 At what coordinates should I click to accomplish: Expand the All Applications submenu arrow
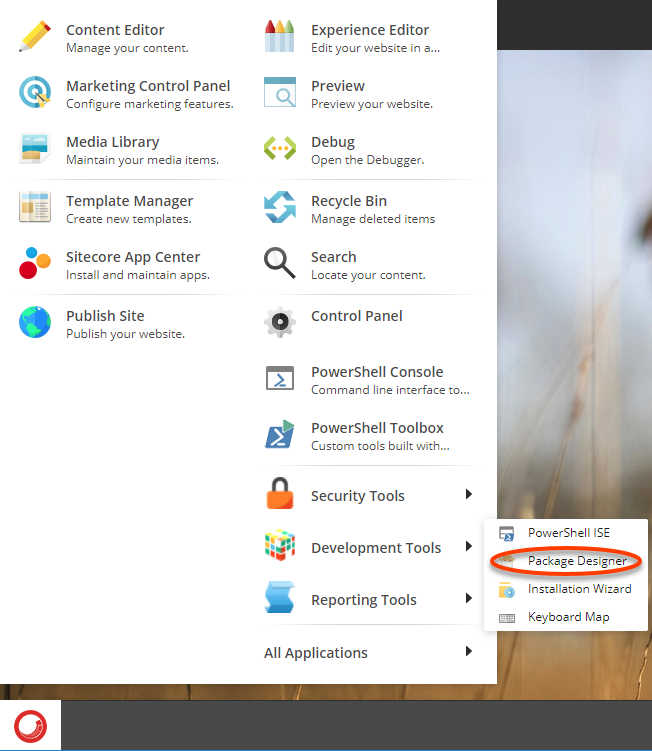tap(469, 651)
